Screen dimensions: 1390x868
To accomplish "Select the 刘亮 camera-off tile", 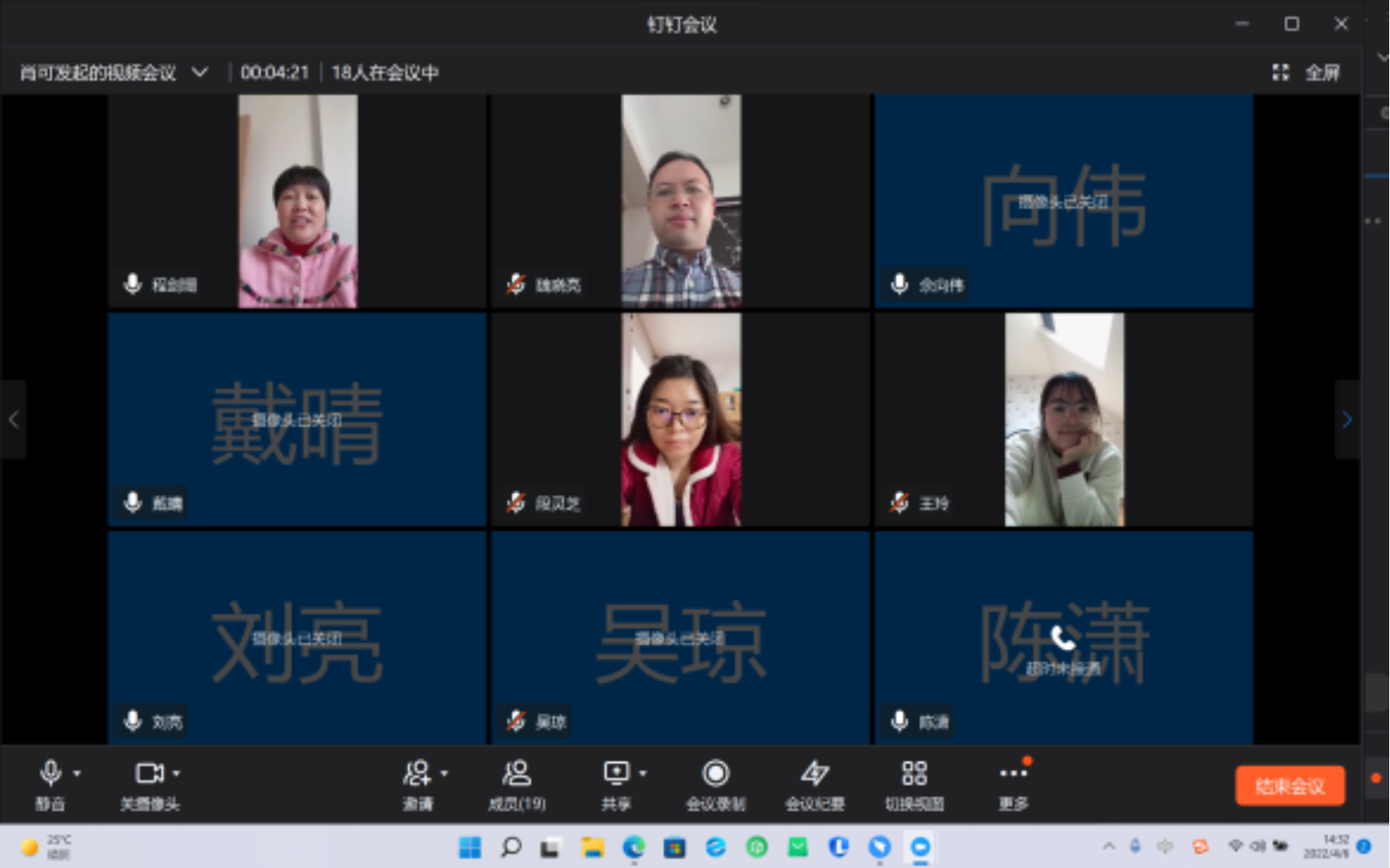I will tap(297, 638).
